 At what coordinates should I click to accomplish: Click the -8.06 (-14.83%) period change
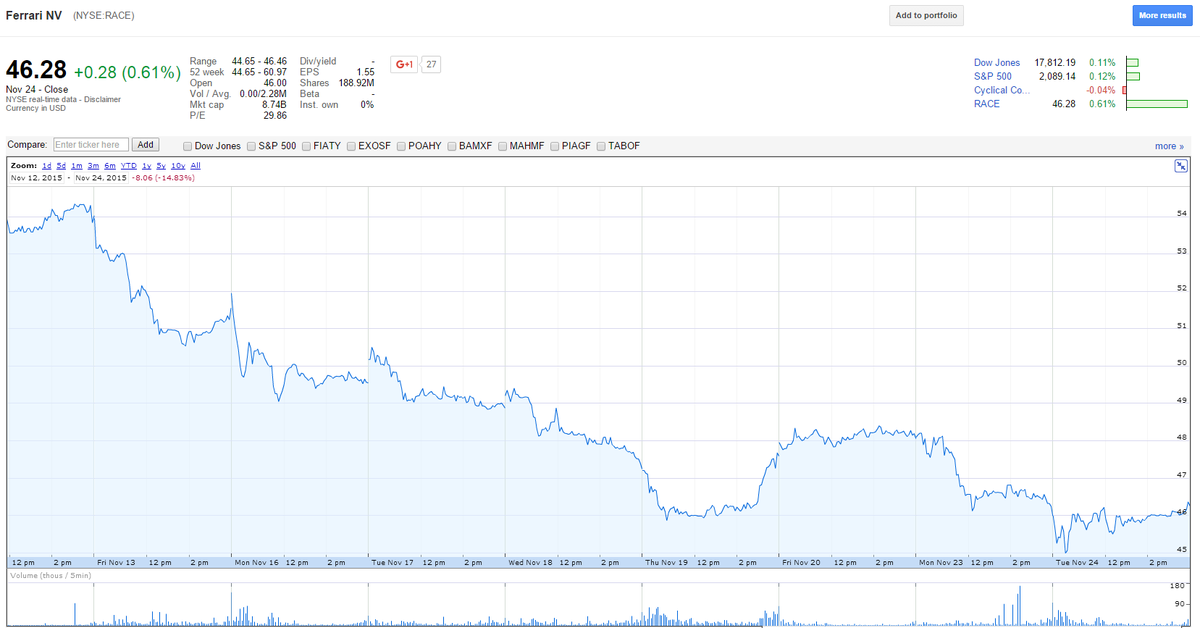click(161, 177)
